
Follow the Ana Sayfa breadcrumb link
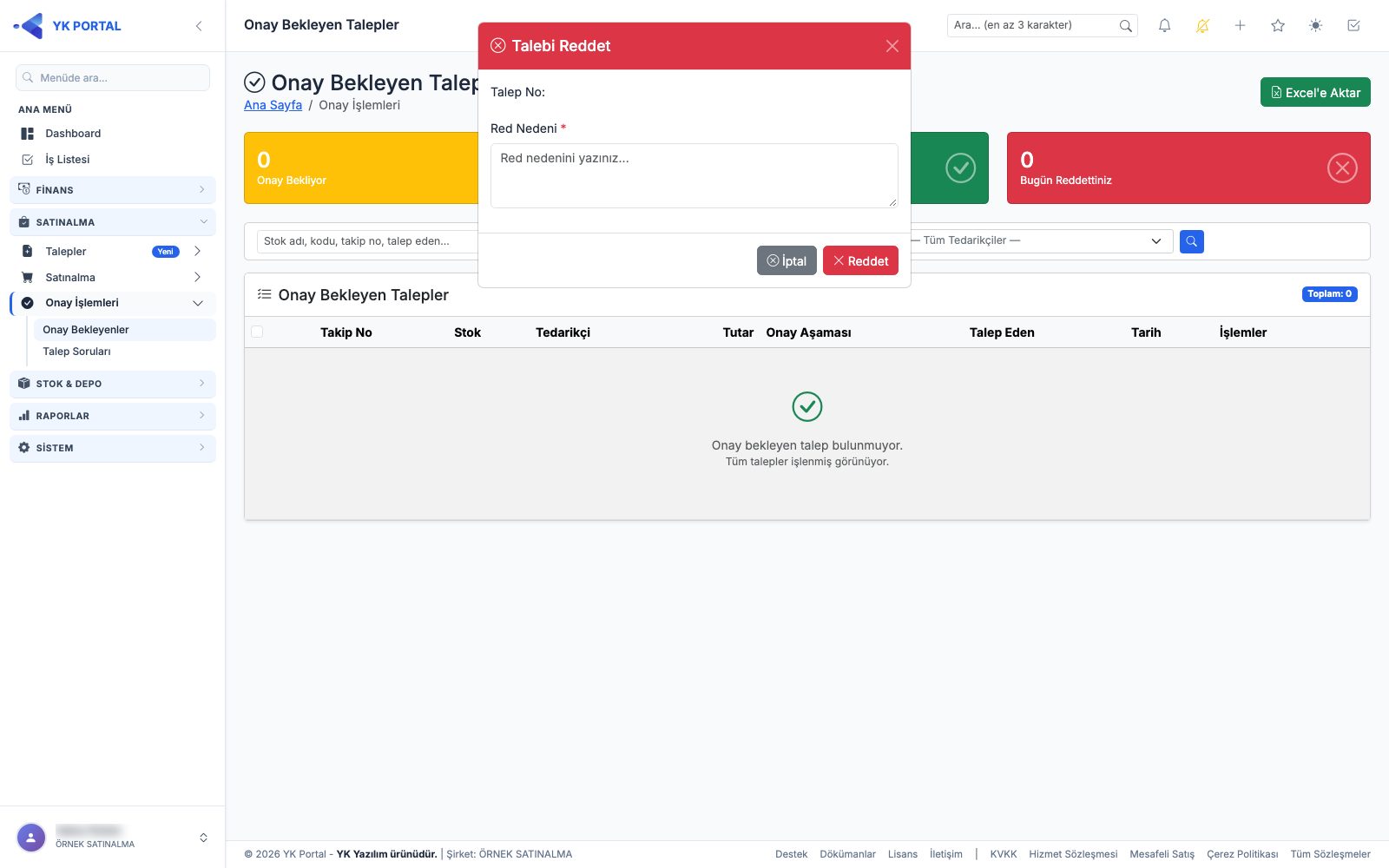pos(273,105)
